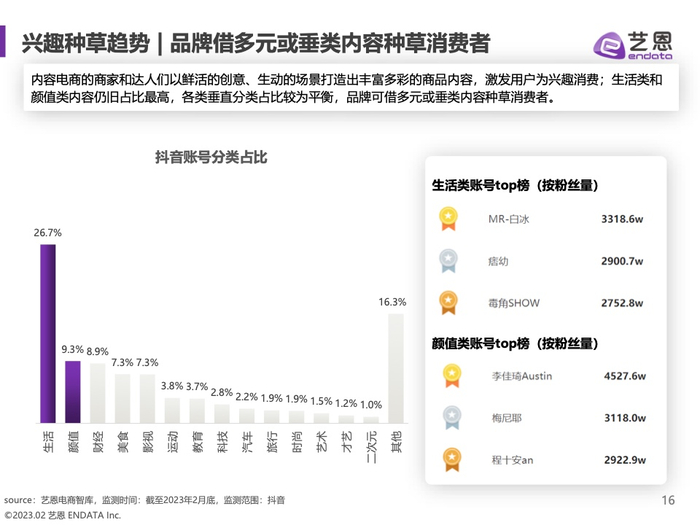Click the 运动 axis label
The image size is (700, 525).
172,441
